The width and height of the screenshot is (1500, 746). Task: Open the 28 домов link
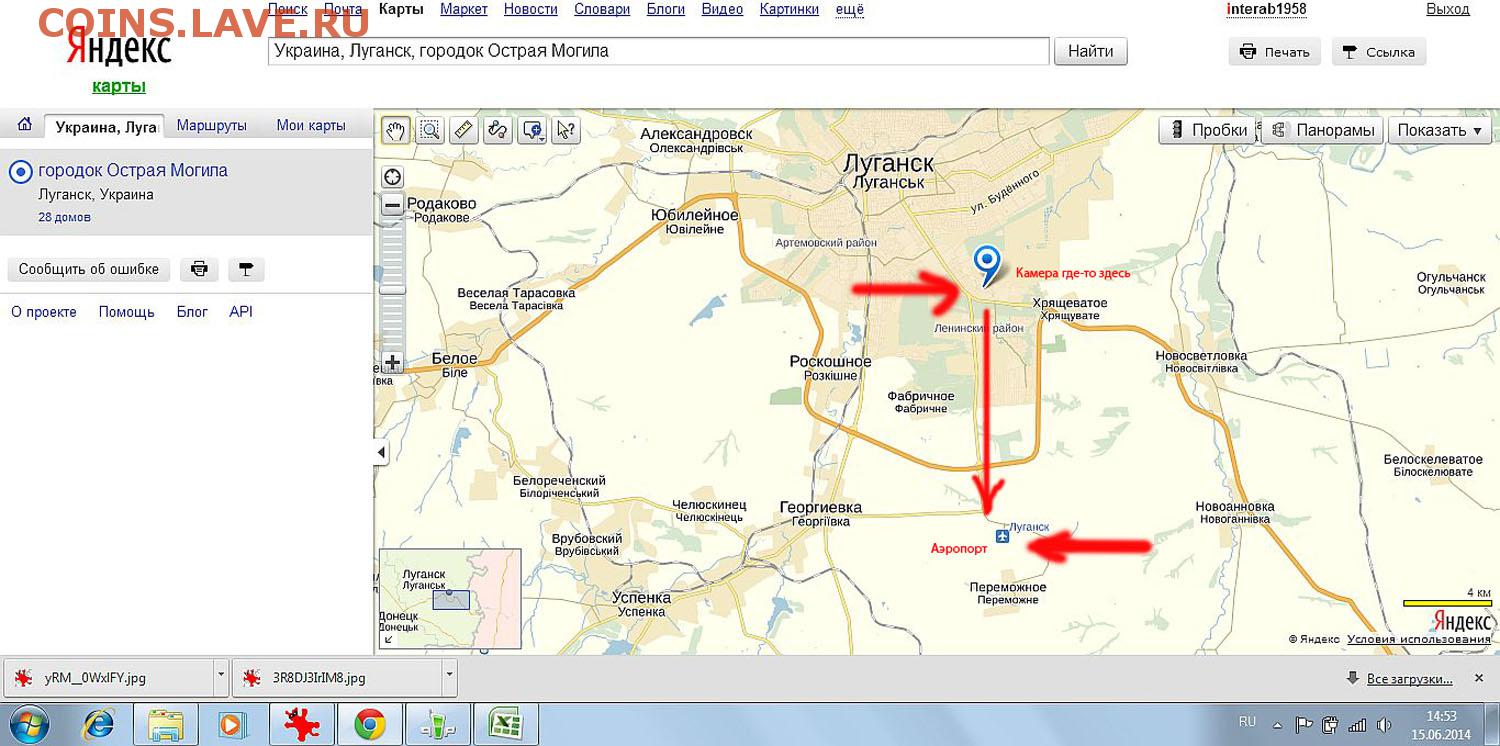click(x=64, y=217)
